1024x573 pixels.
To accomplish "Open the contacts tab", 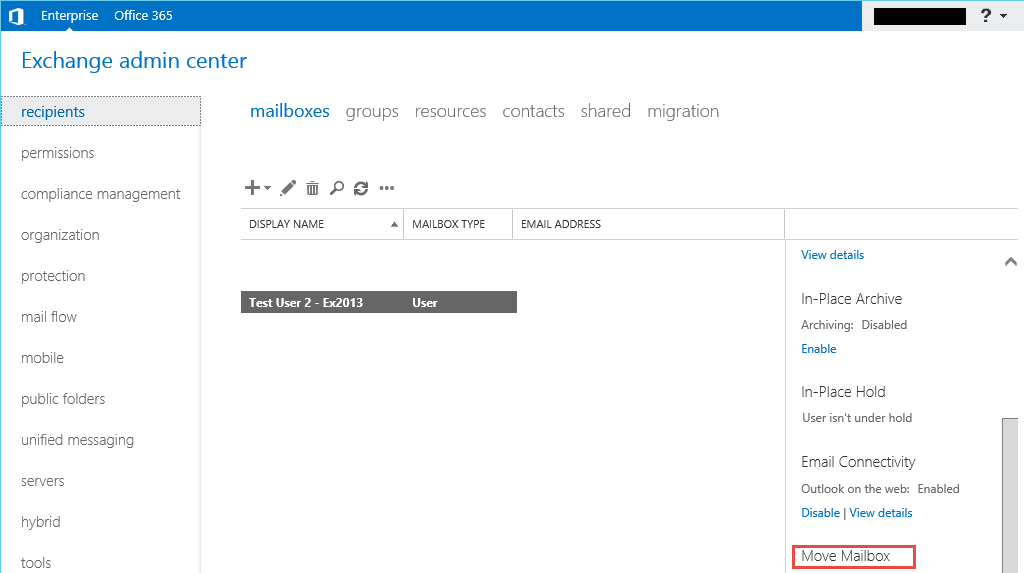I will 534,111.
